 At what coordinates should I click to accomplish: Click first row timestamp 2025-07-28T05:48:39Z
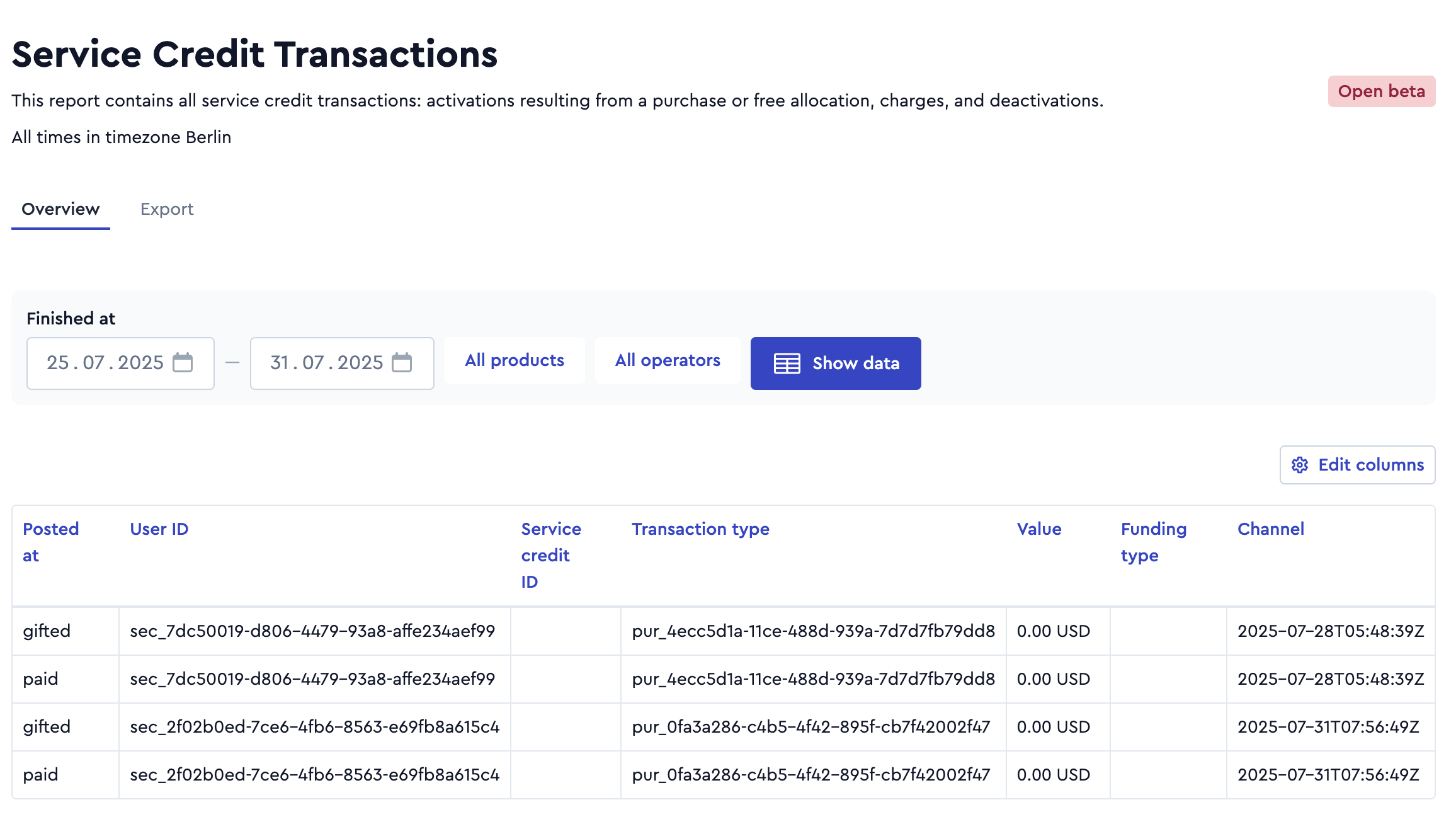point(1331,631)
